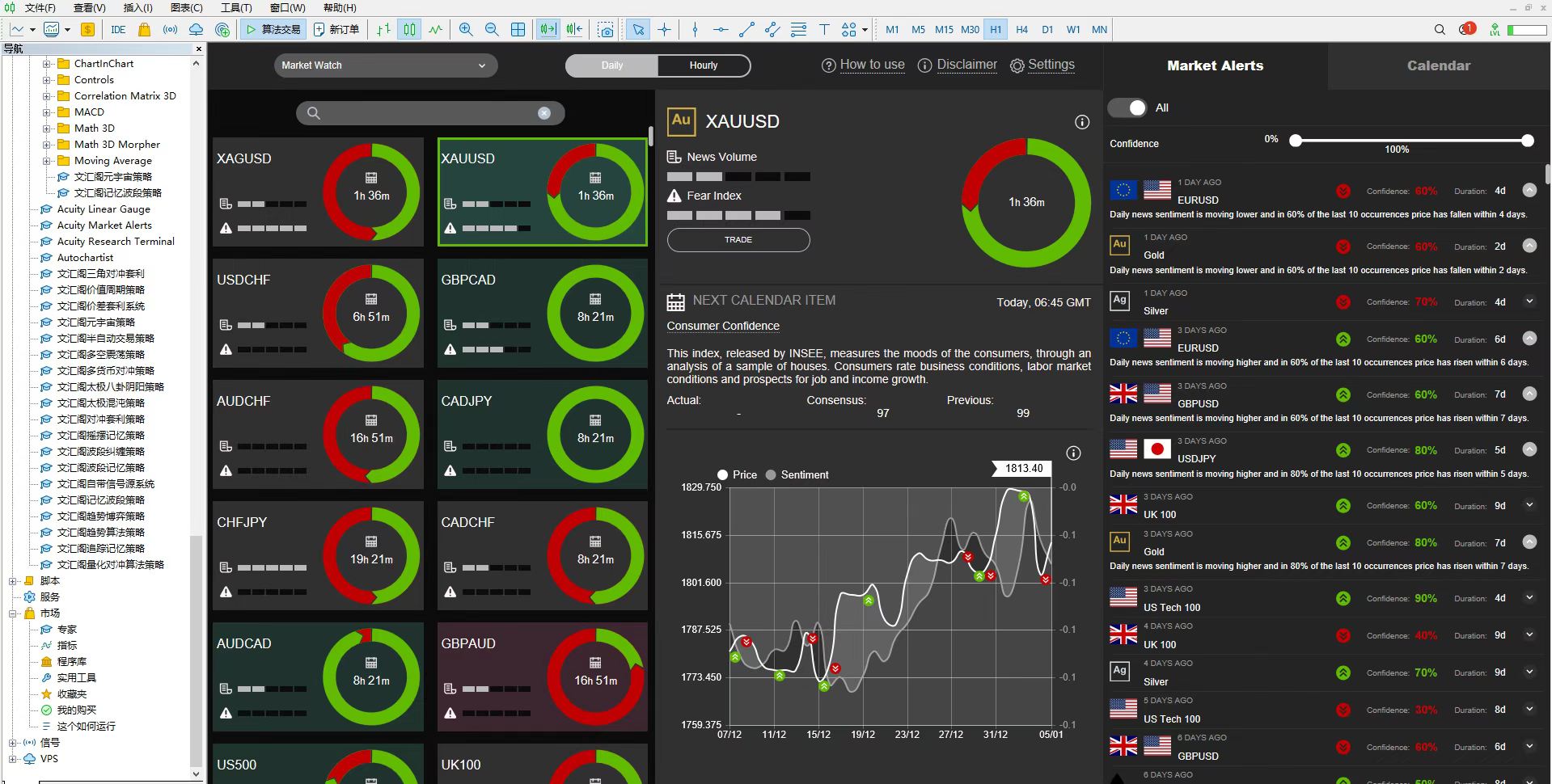Switch view to Hourly
The height and width of the screenshot is (784, 1552).
[x=703, y=65]
